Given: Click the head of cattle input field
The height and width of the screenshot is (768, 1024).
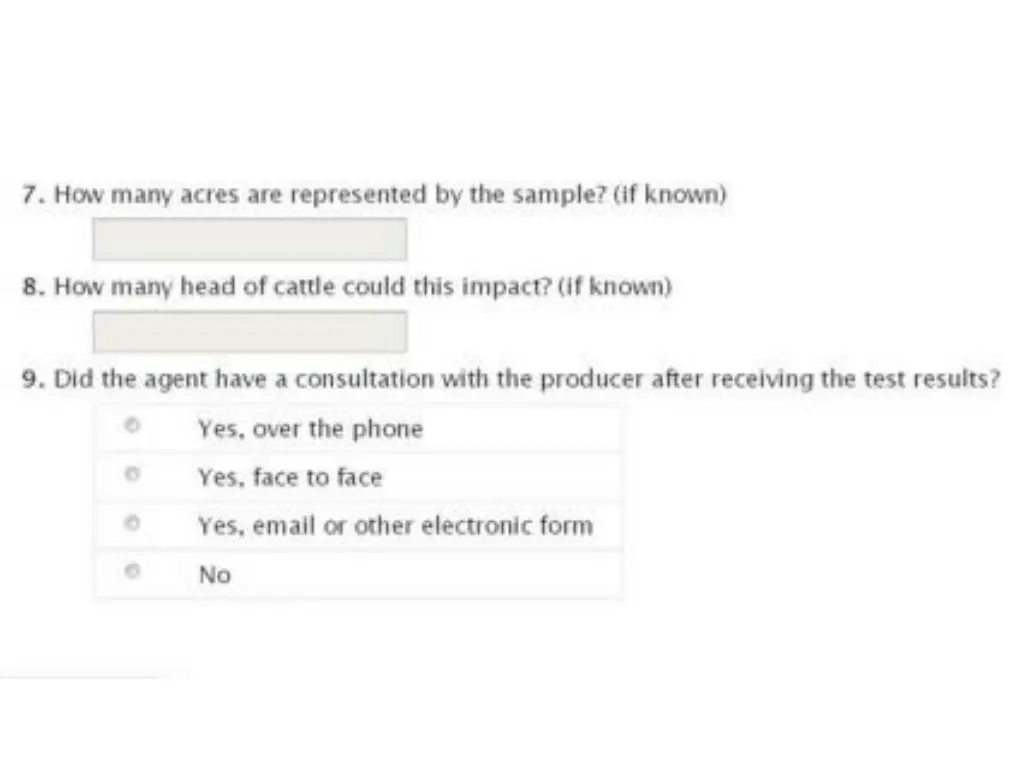Looking at the screenshot, I should (249, 332).
